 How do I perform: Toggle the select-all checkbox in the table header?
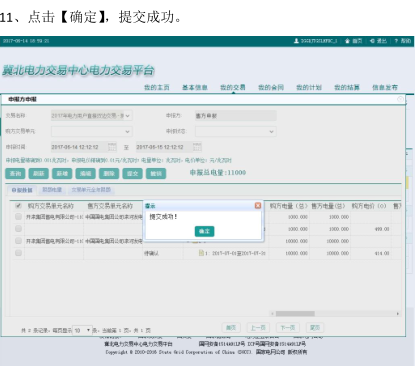click(18, 206)
